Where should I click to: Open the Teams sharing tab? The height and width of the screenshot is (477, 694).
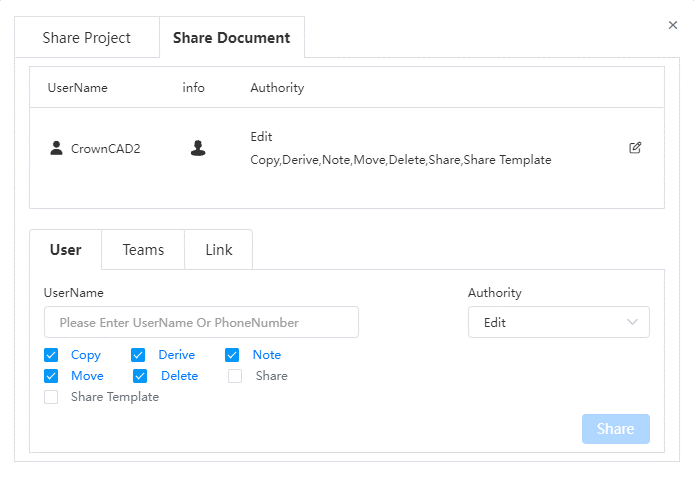click(x=143, y=250)
